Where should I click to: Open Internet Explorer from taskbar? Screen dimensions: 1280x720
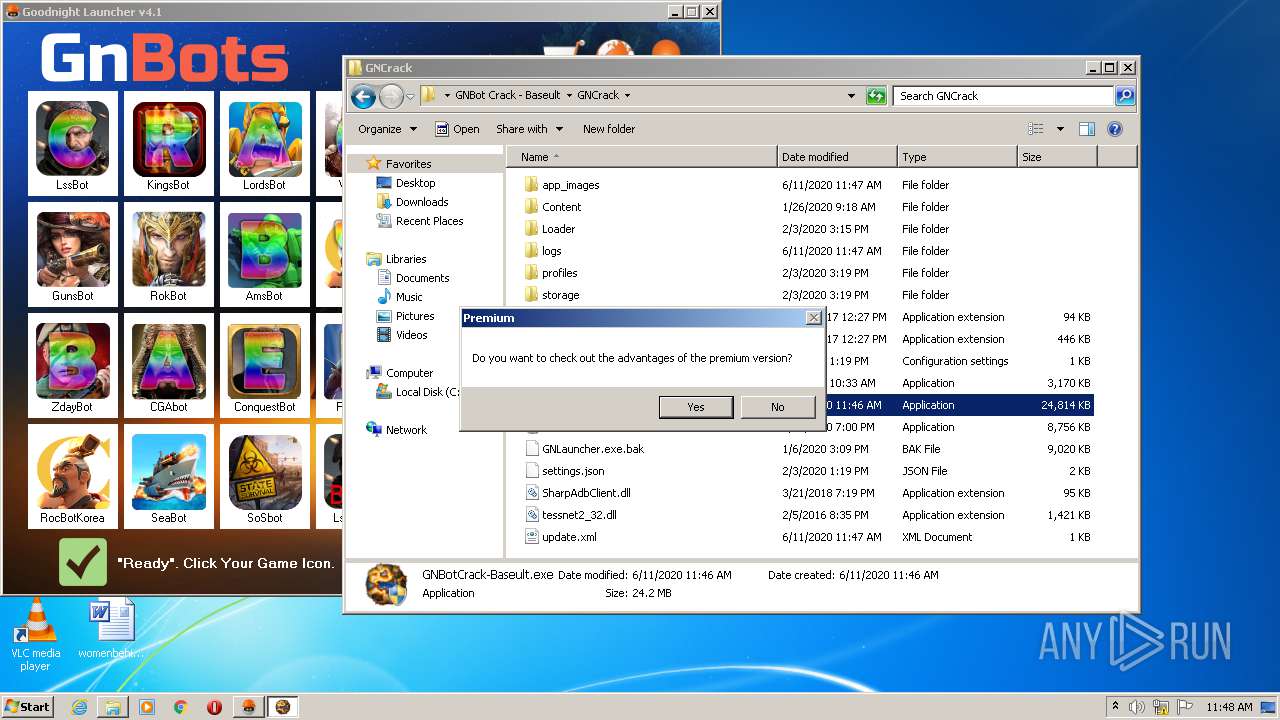click(80, 707)
